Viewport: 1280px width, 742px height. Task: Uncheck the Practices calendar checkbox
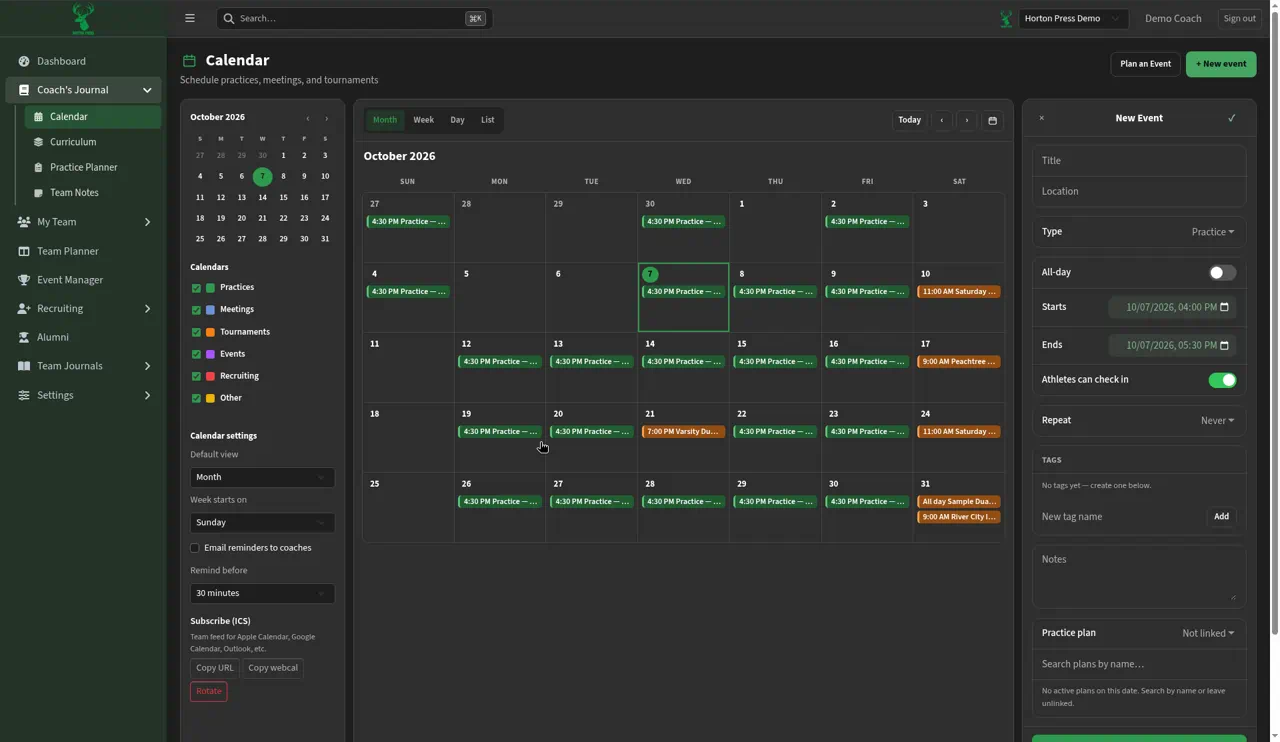196,288
